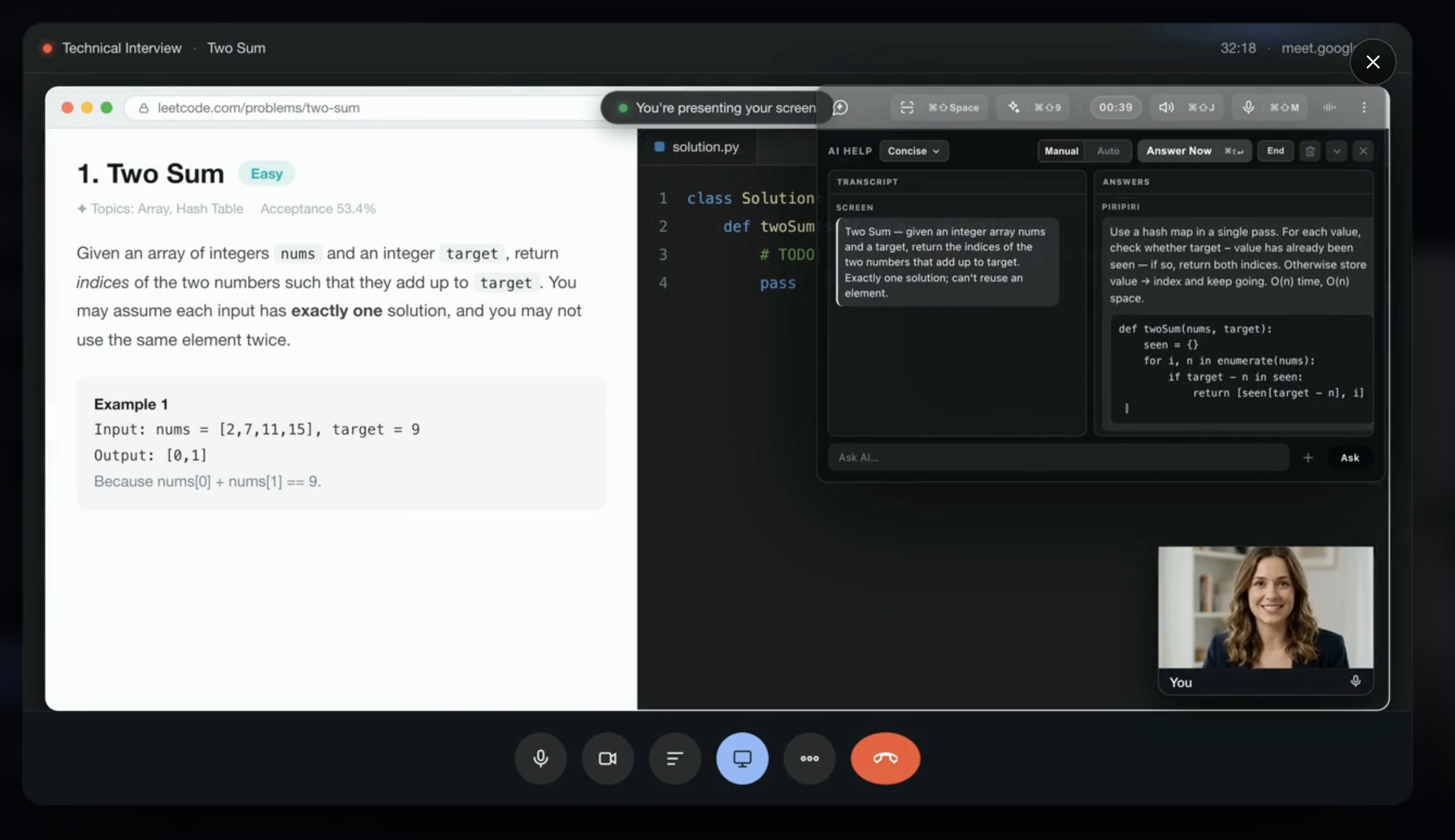The width and height of the screenshot is (1455, 840).
Task: Click the Answer Now button
Action: (1194, 151)
